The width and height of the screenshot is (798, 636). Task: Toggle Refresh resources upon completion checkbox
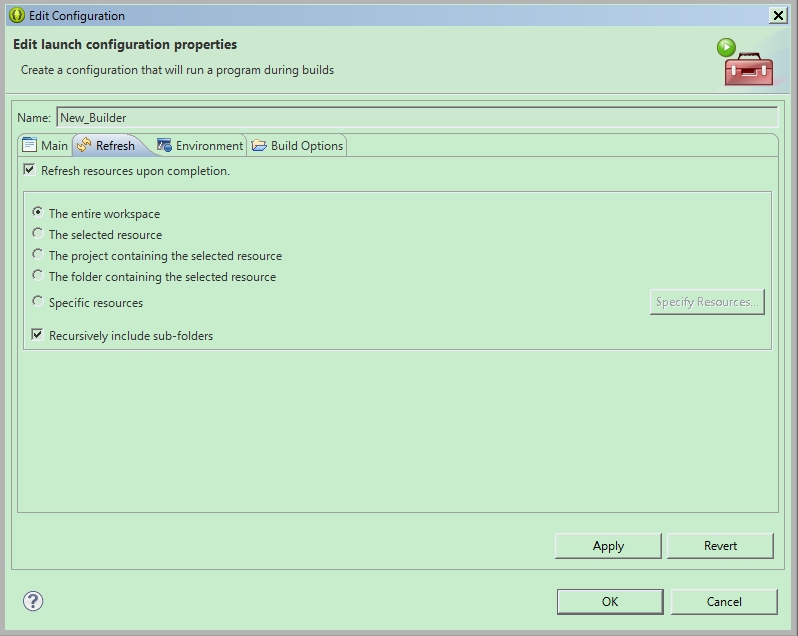pos(29,169)
